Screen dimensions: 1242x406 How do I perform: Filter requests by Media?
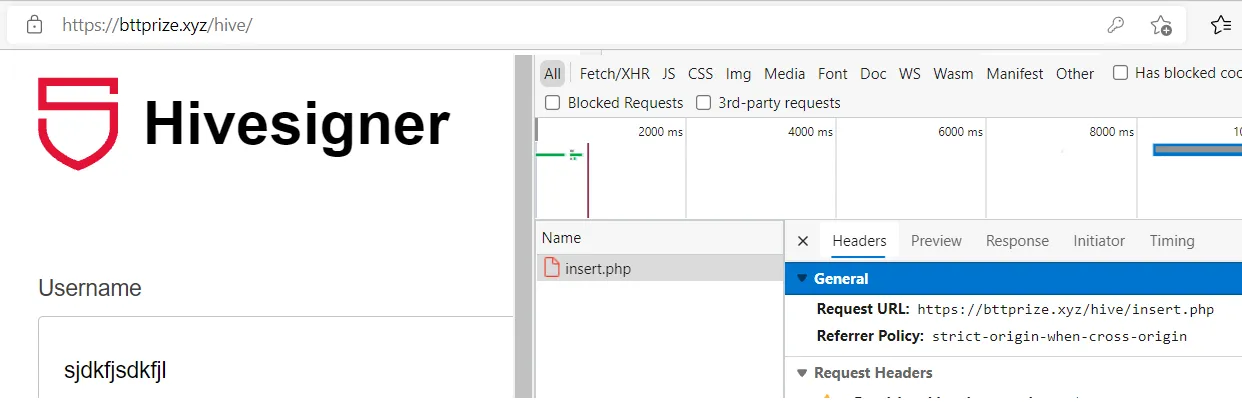pos(785,73)
